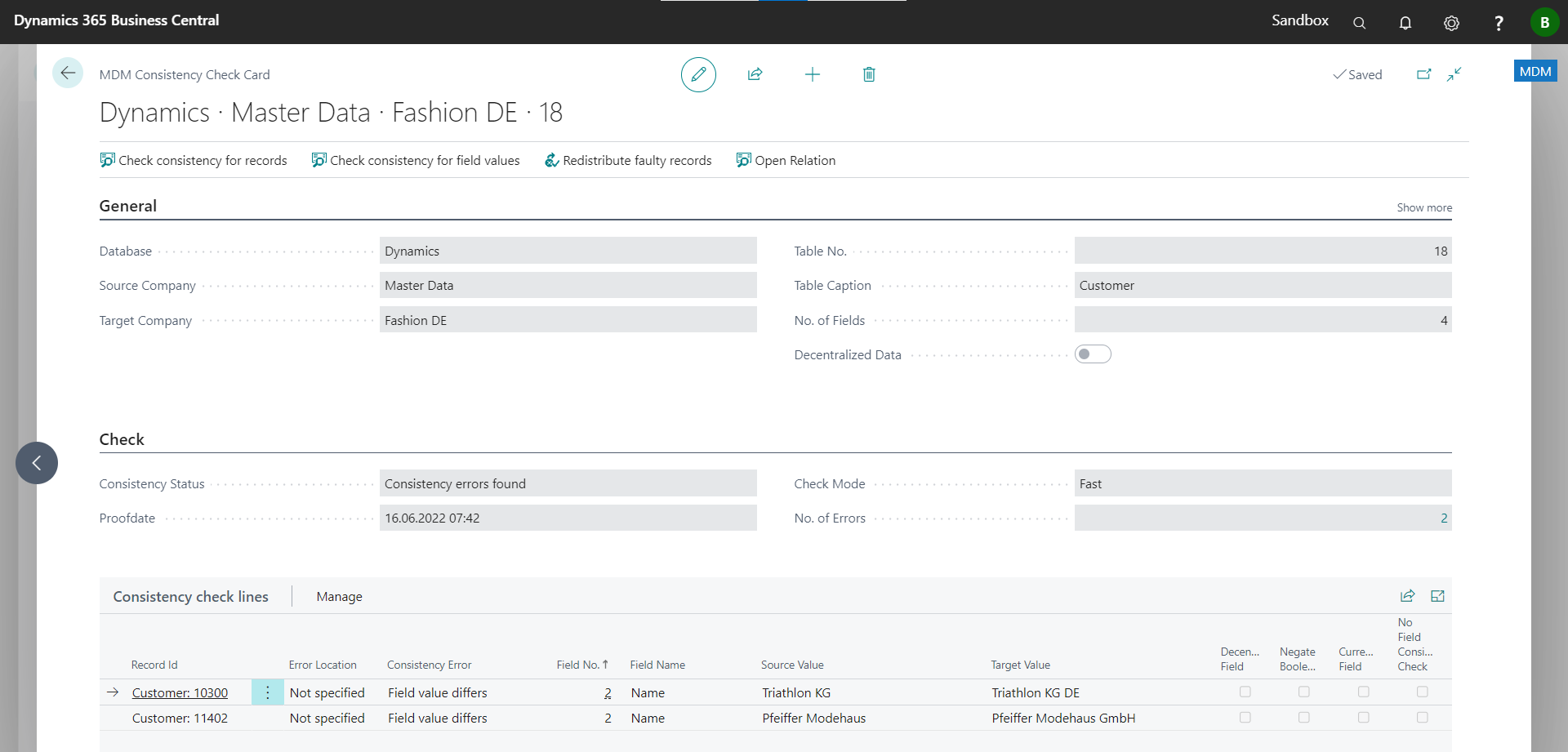Open the Record Id column header
This screenshot has width=1568, height=752.
tap(154, 665)
